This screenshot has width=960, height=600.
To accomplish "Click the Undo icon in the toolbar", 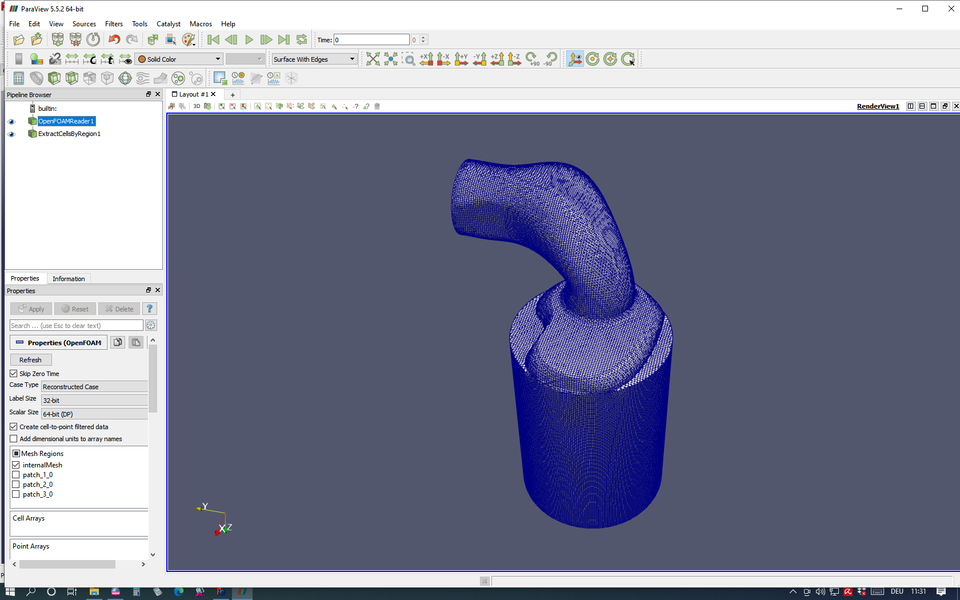I will point(115,39).
